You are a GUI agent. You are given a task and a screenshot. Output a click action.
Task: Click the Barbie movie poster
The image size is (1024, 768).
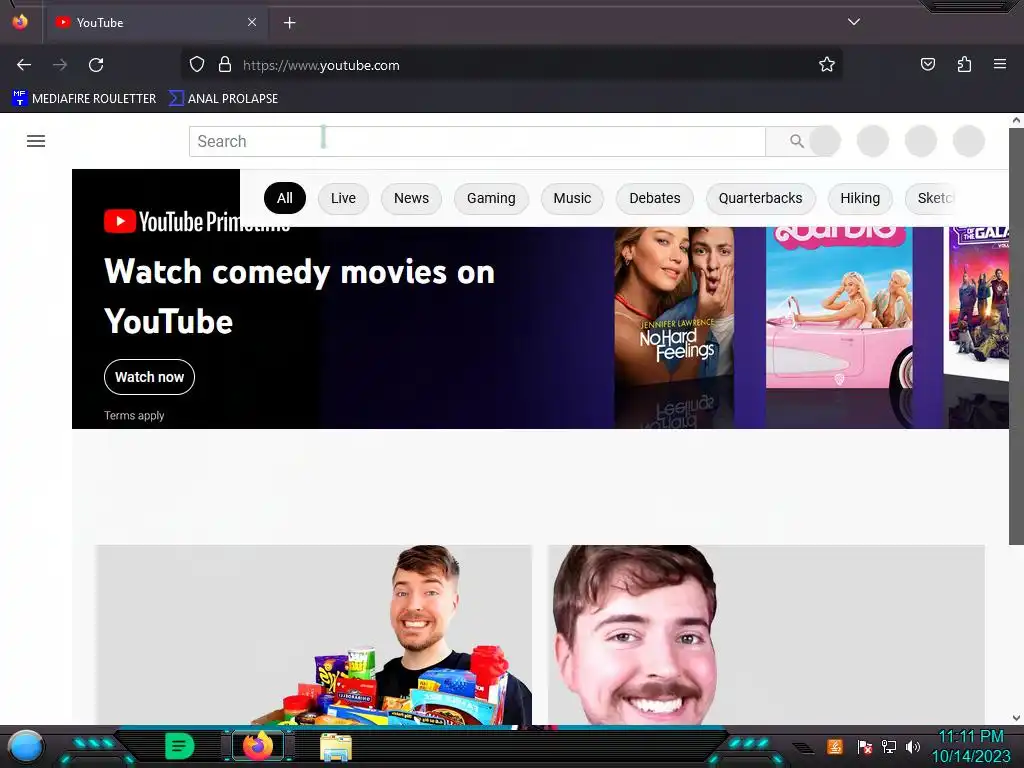click(x=839, y=307)
